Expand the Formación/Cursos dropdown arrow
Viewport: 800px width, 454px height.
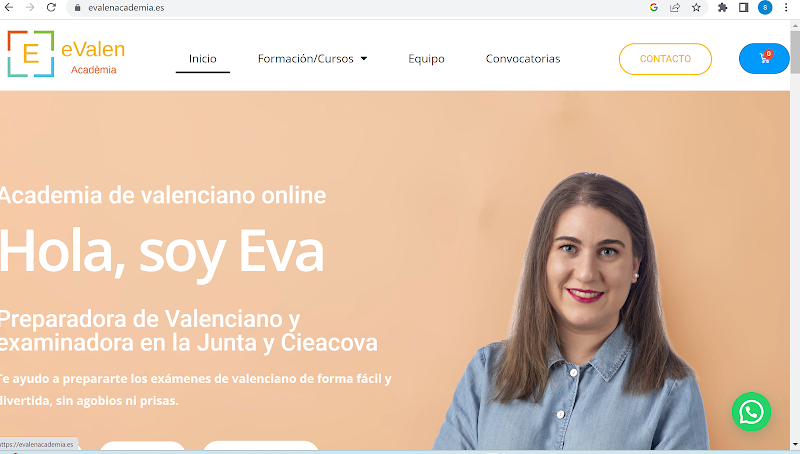click(364, 59)
